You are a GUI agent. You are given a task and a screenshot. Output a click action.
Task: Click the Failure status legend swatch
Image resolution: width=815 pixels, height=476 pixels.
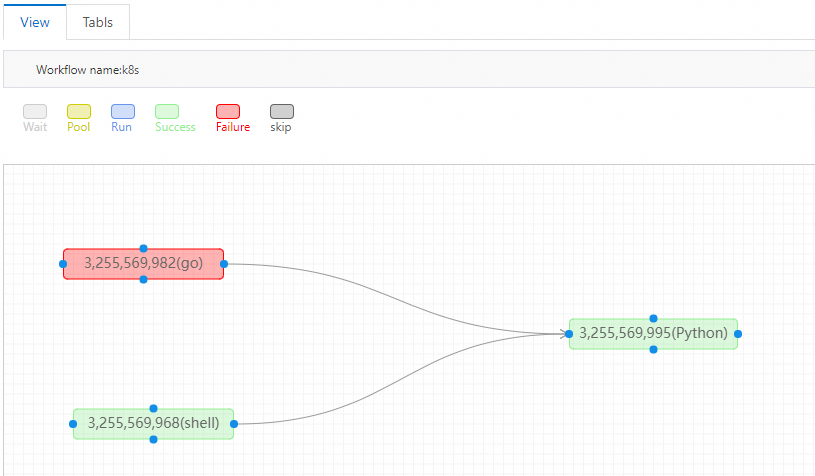point(228,111)
